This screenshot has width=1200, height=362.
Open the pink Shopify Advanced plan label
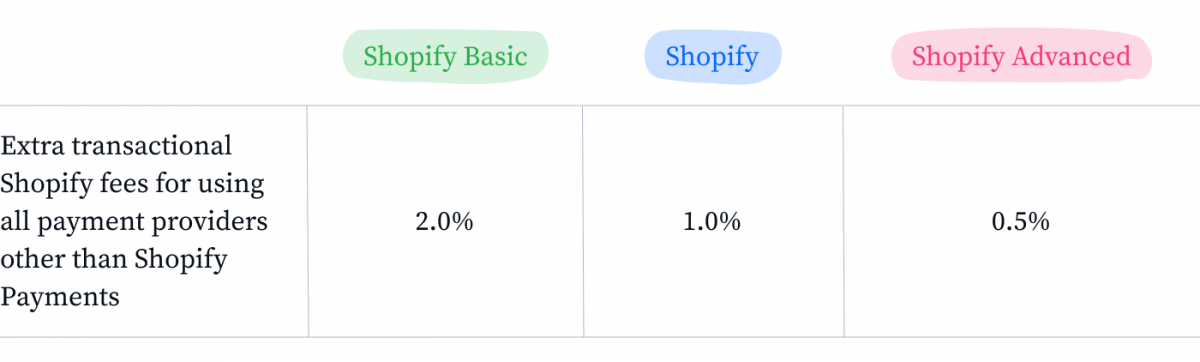pos(1021,56)
